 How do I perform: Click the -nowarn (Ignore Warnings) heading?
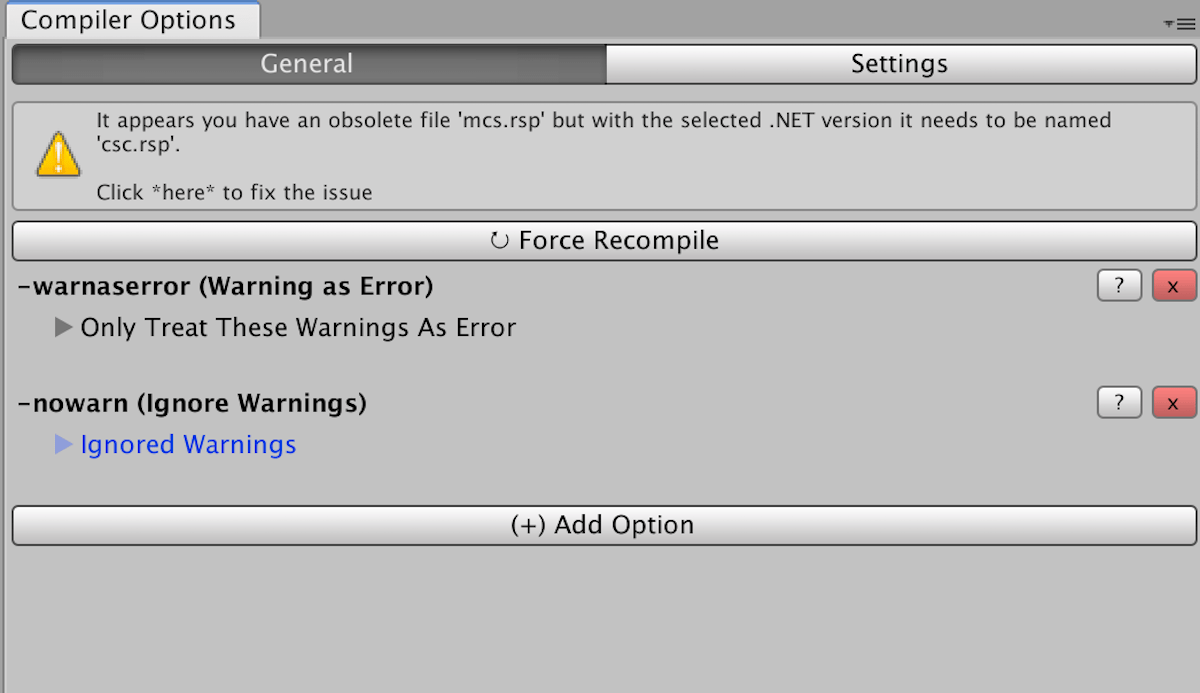click(x=193, y=403)
